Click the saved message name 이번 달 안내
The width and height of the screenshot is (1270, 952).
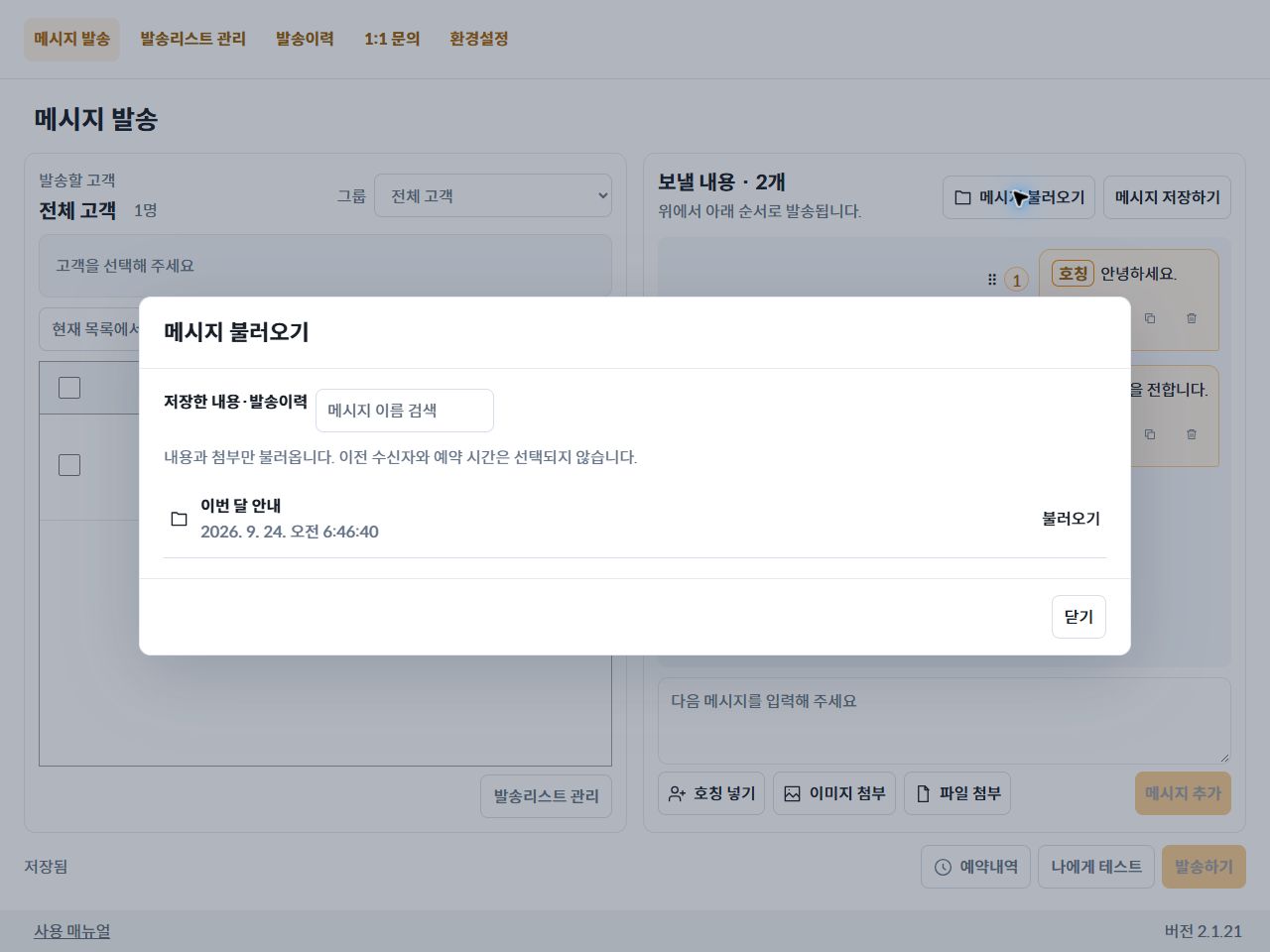point(240,506)
